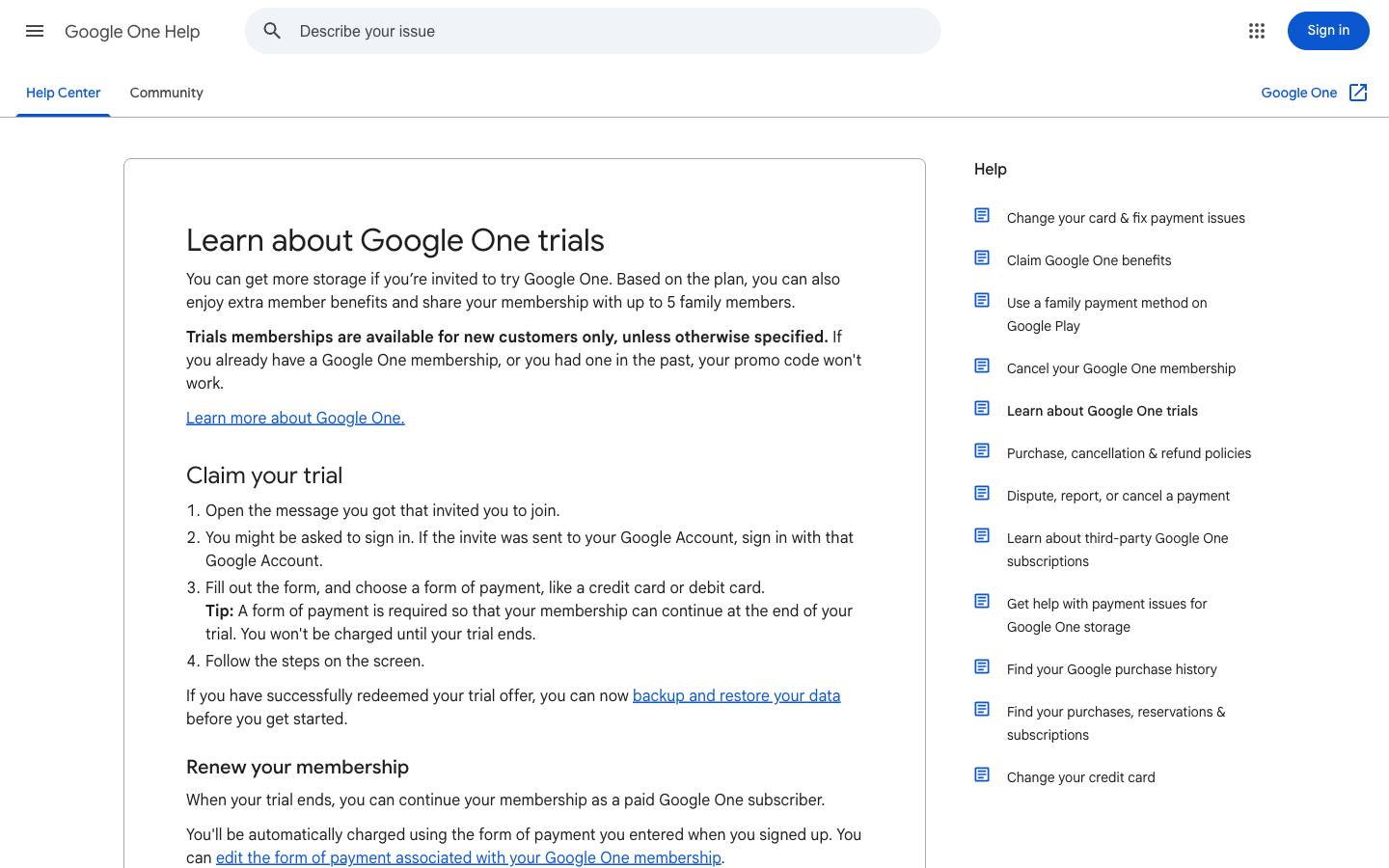1389x868 pixels.
Task: Click article icon beside Learn about Google One trials
Action: [x=982, y=408]
